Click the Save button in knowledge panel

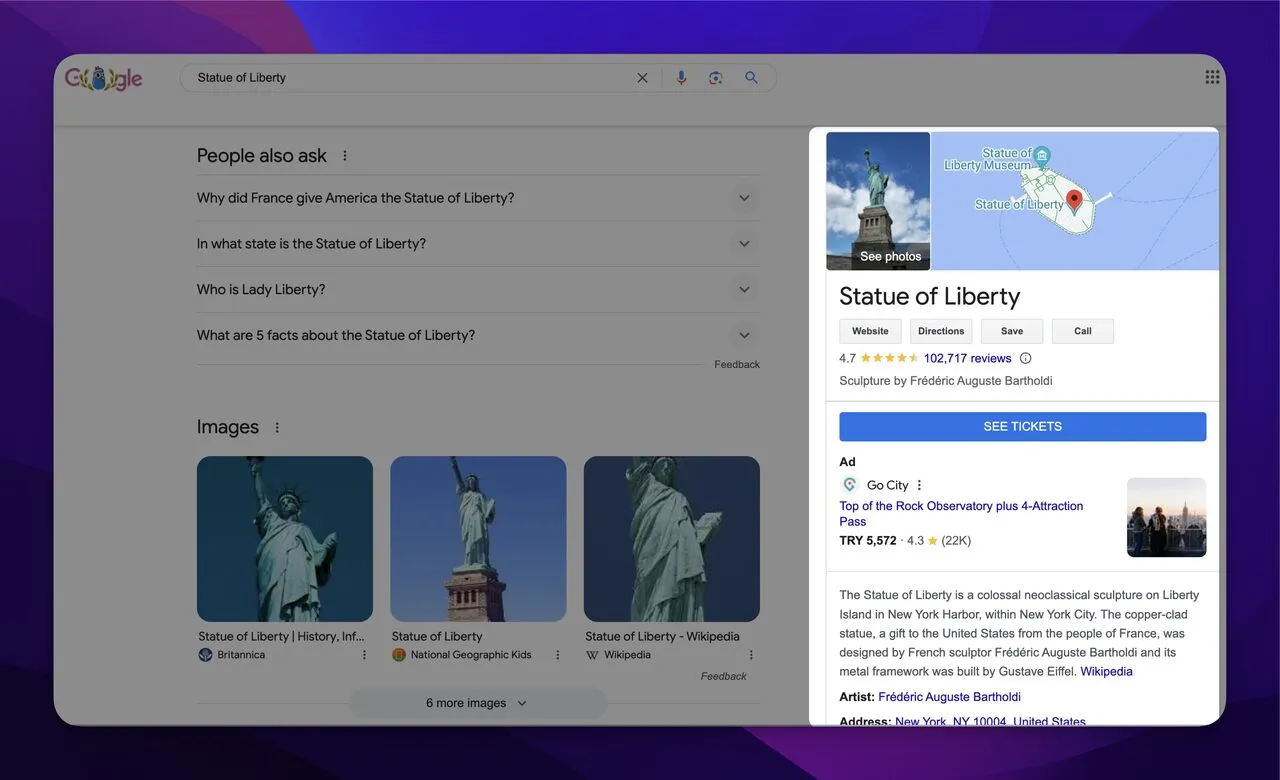pos(1012,331)
